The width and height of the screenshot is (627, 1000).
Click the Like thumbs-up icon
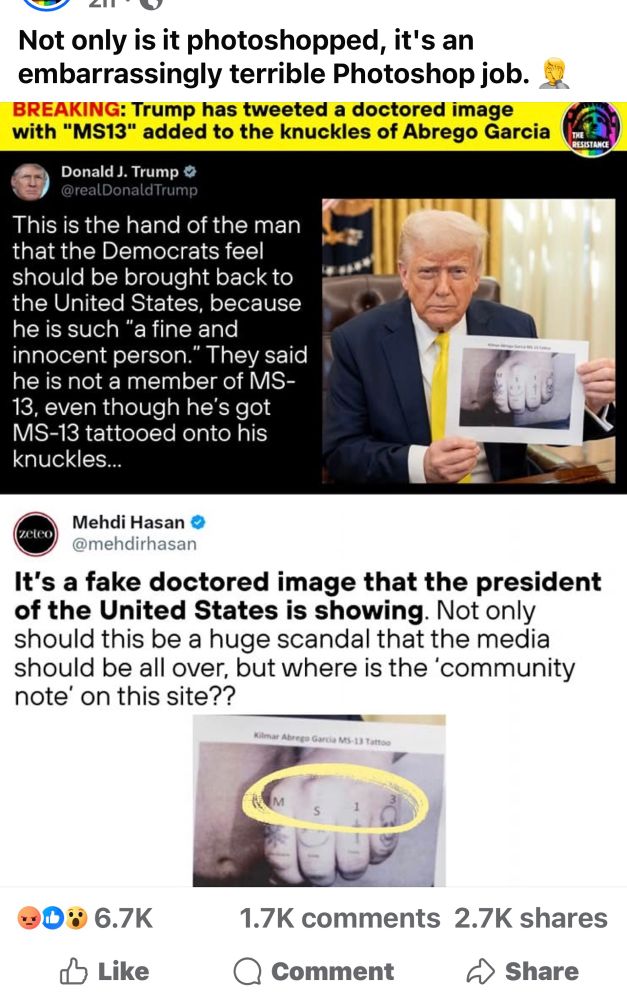tap(73, 971)
